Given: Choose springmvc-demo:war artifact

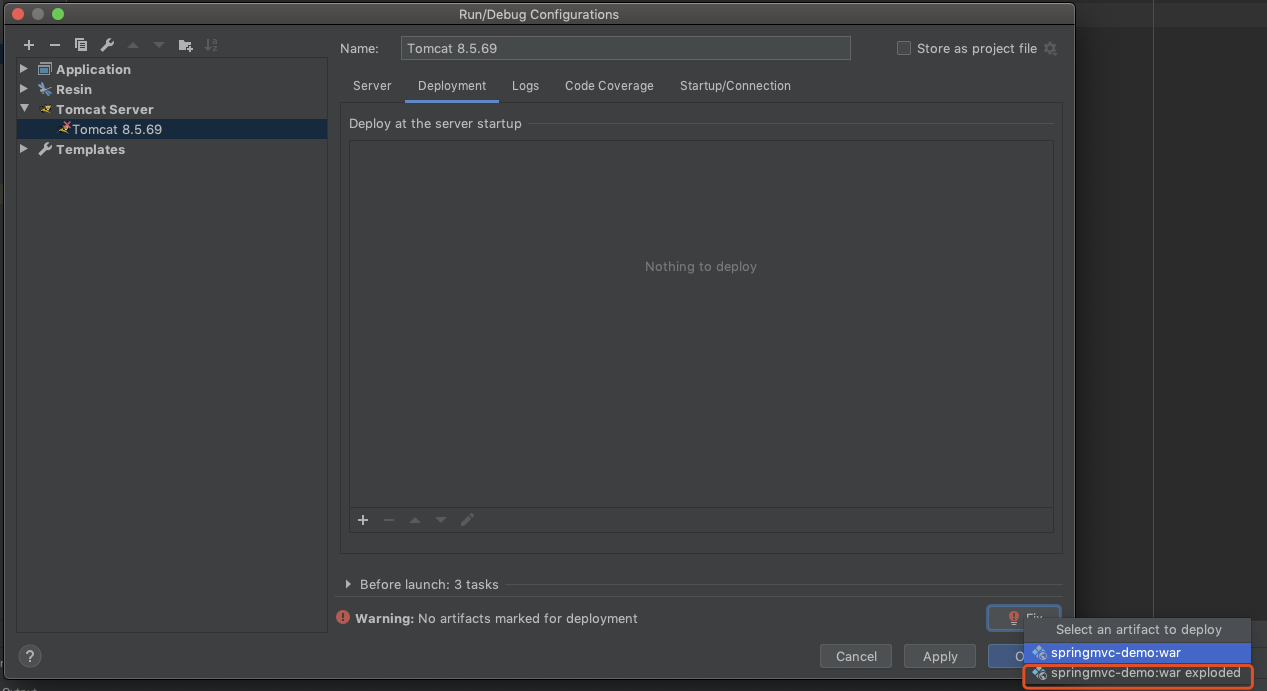Looking at the screenshot, I should click(x=1137, y=653).
